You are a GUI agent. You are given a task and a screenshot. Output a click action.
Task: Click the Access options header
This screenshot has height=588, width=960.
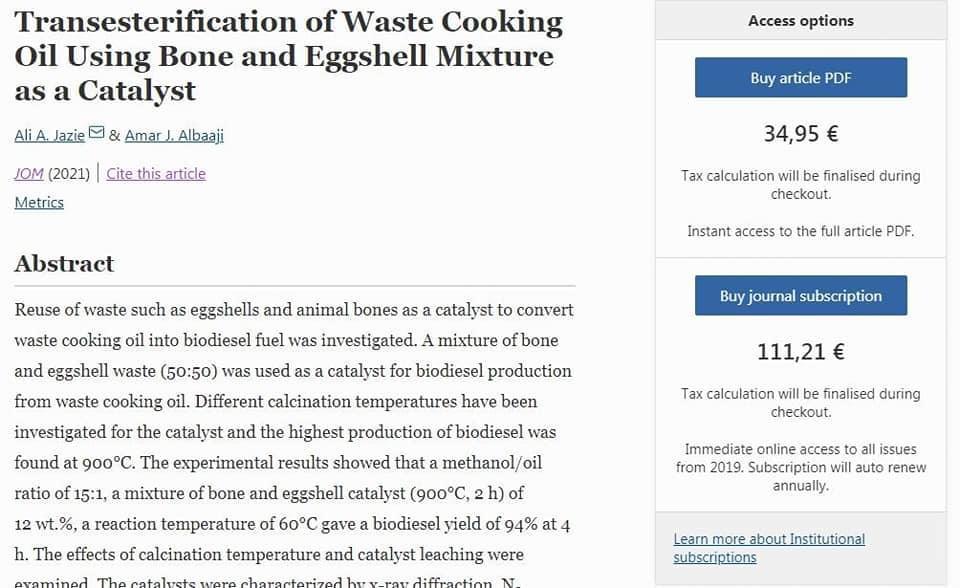pos(801,21)
